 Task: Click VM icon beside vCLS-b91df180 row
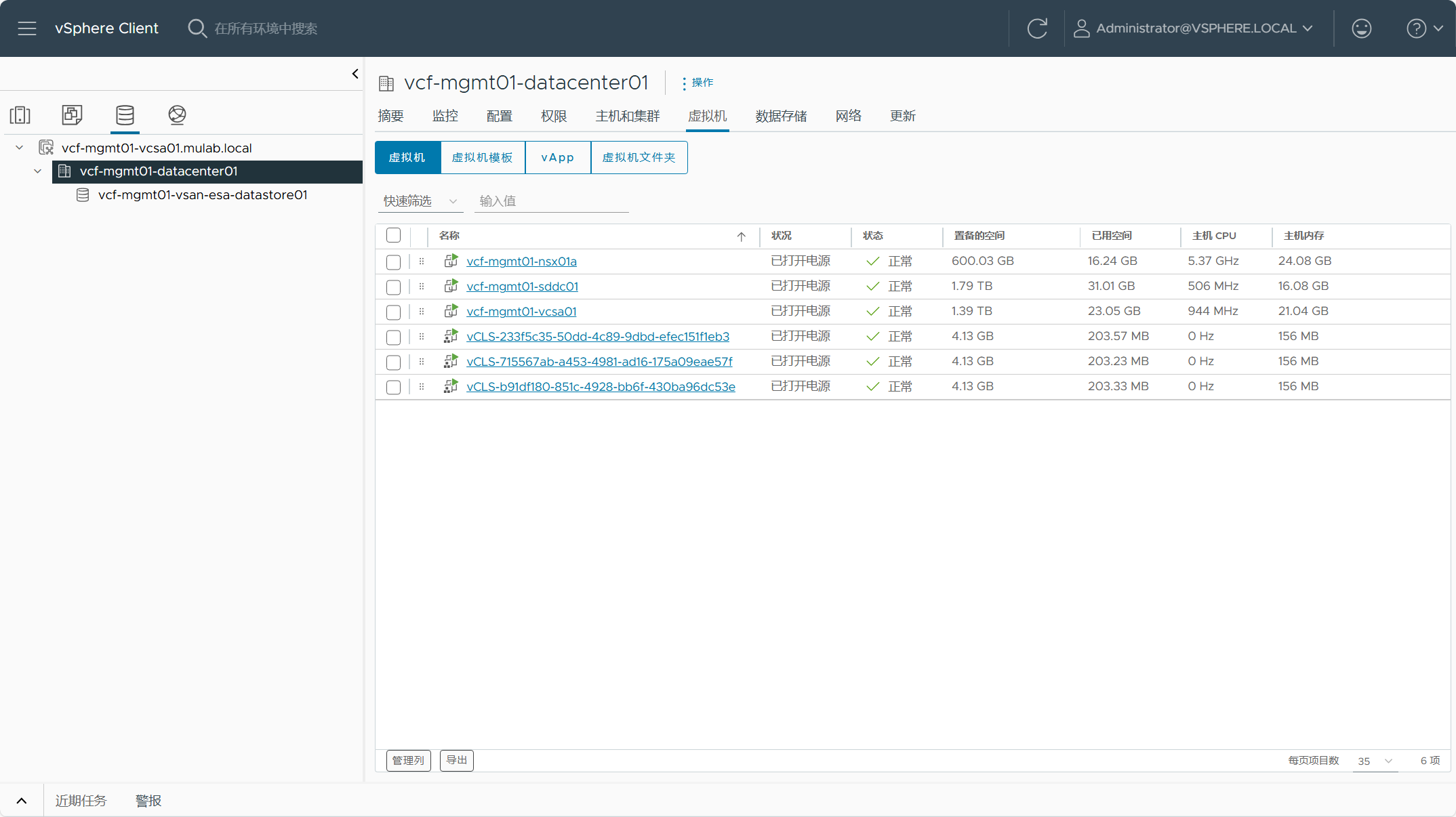click(x=451, y=385)
